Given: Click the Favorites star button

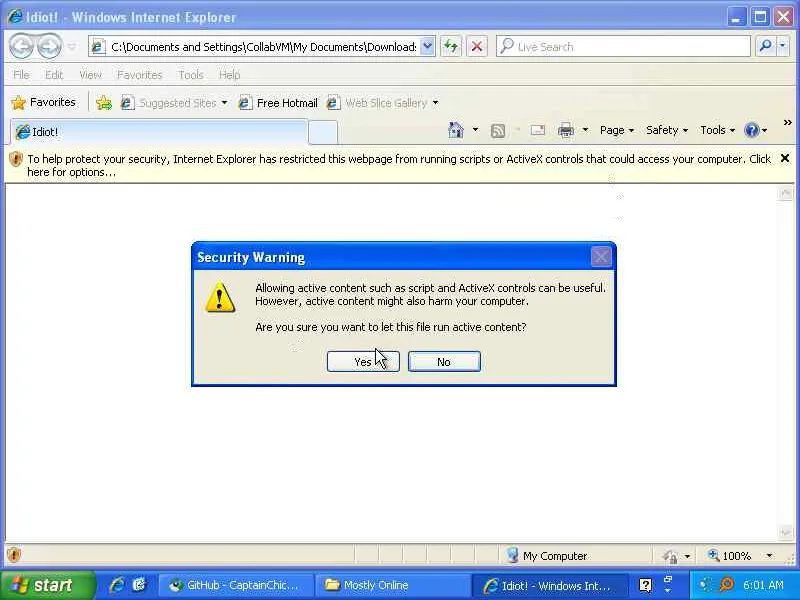Looking at the screenshot, I should pos(44,103).
